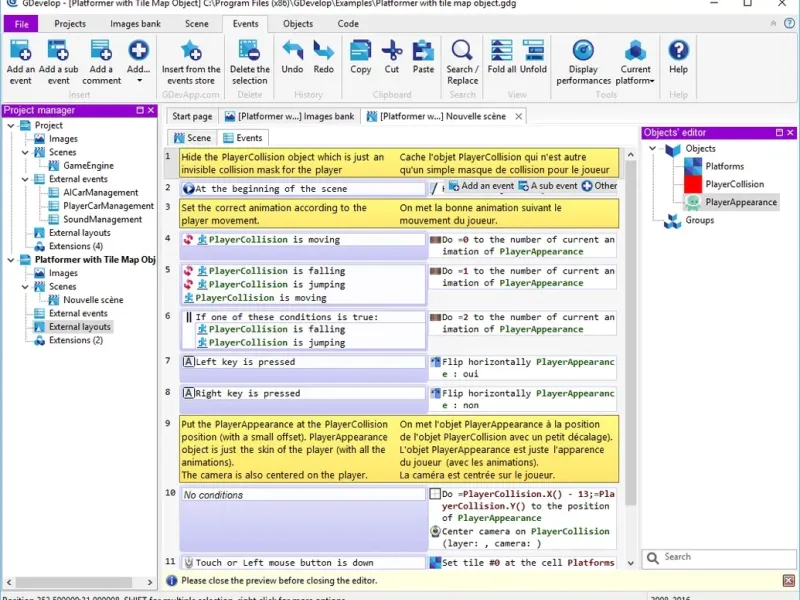800x600 pixels.
Task: Click Project manager horizontal scrollbar
Action: 74,582
